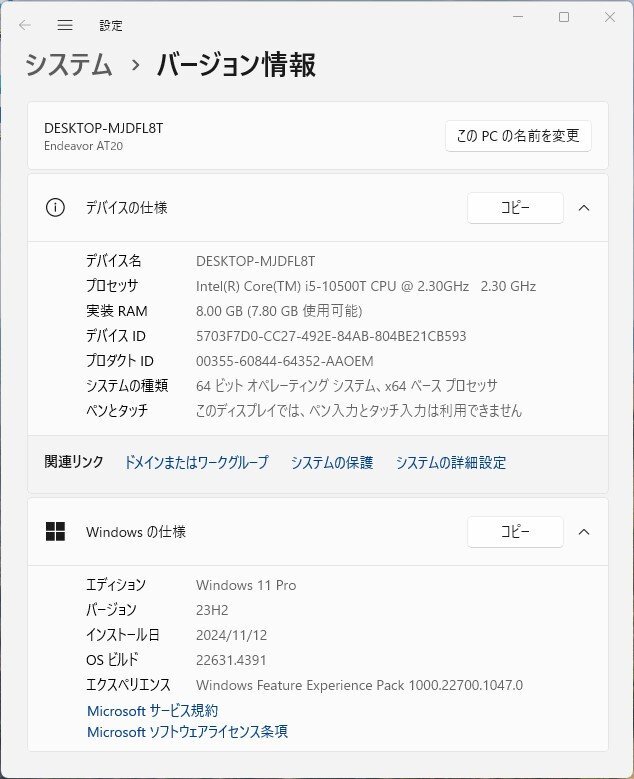The image size is (634, 779).
Task: Collapse the Windows の仕様 section chevron
Action: pyautogui.click(x=584, y=532)
